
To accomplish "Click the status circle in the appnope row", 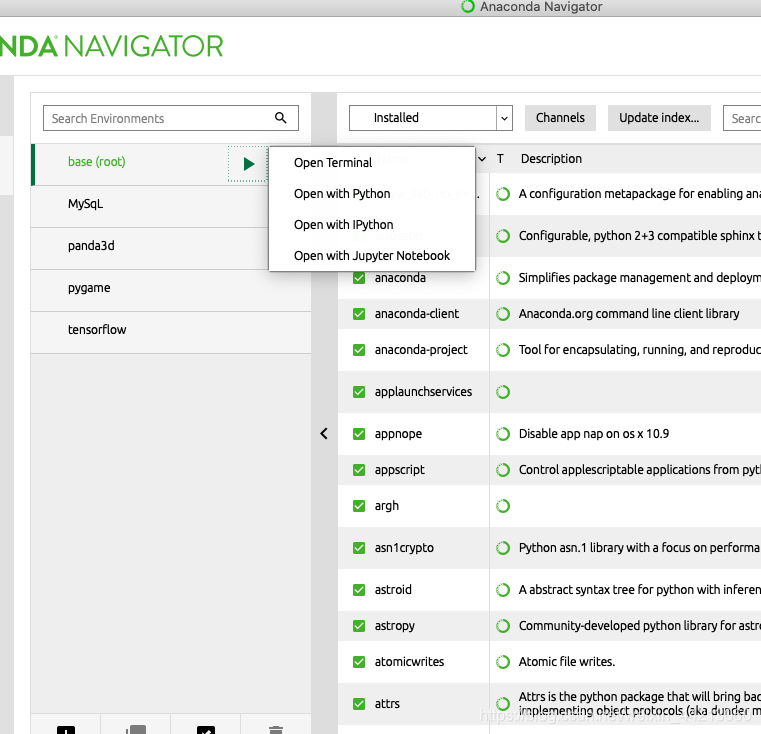I will click(503, 434).
